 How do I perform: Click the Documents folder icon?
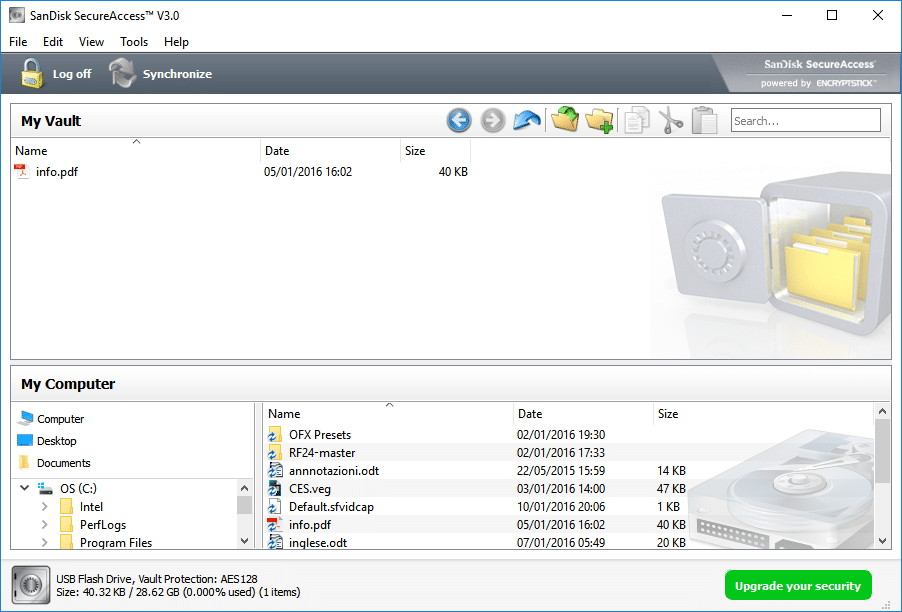click(x=24, y=462)
